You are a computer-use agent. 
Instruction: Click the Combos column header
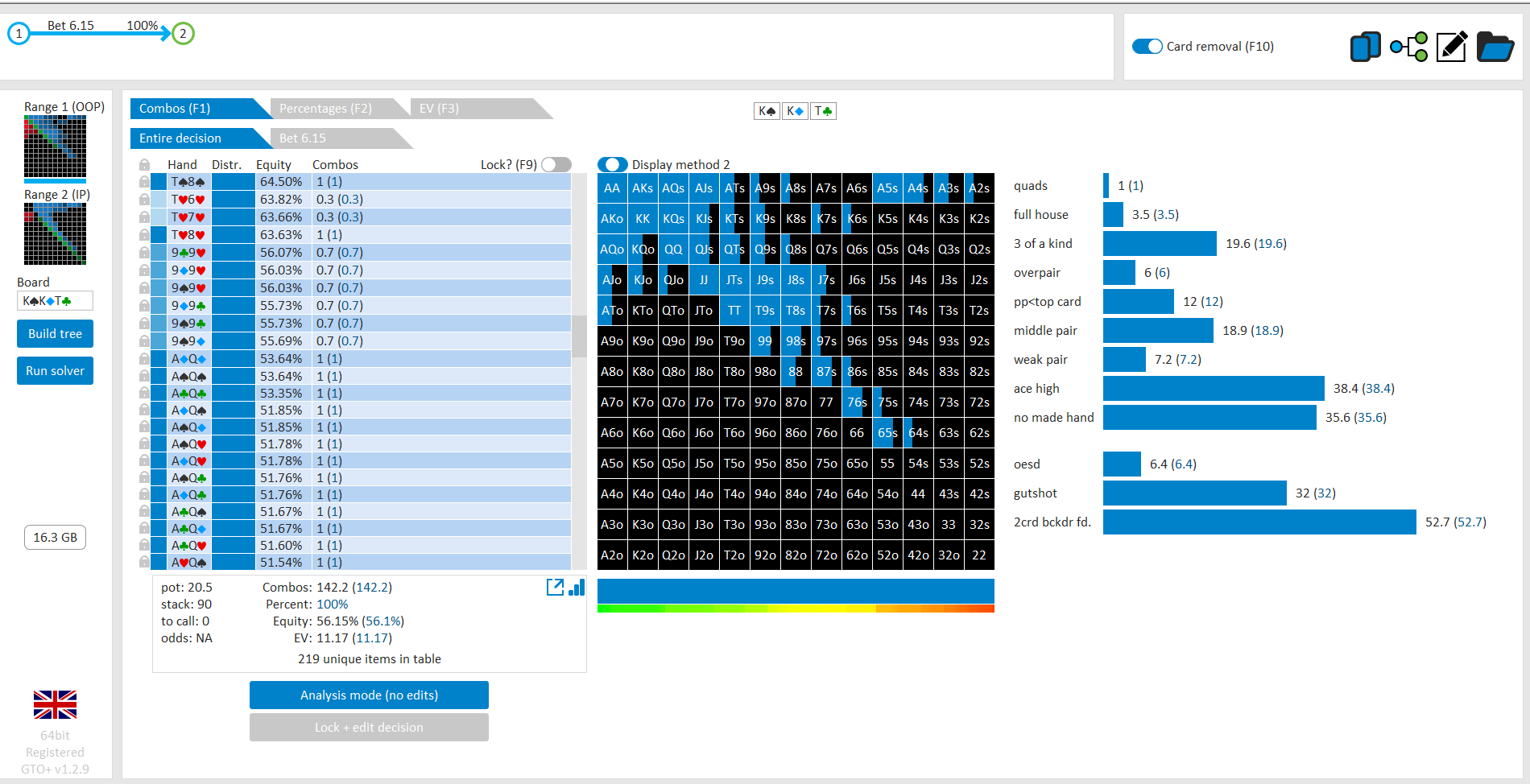click(335, 164)
